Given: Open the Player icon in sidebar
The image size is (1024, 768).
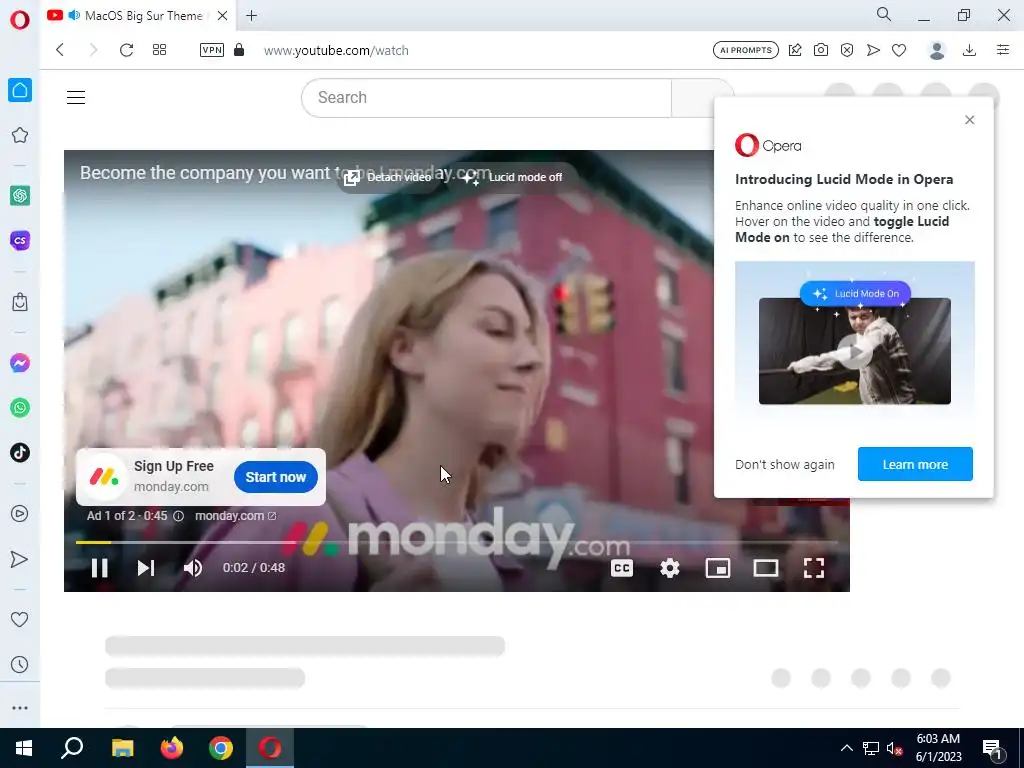Looking at the screenshot, I should (x=20, y=514).
